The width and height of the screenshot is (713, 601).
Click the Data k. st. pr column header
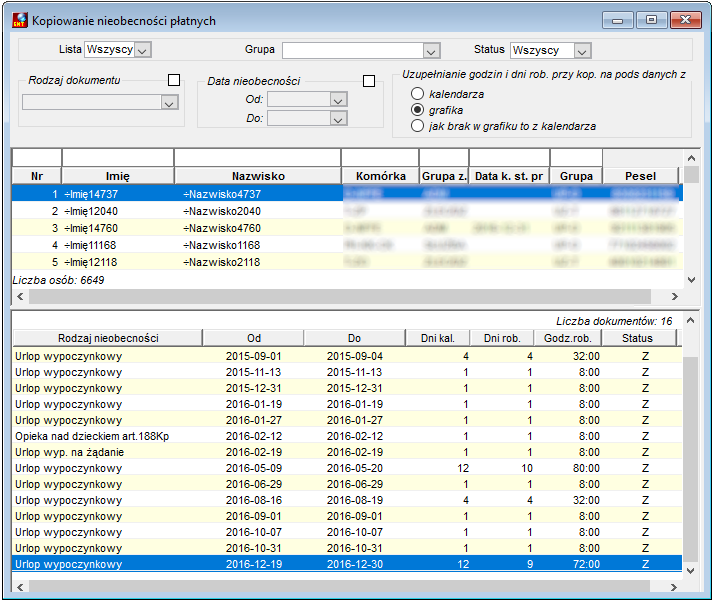[509, 176]
